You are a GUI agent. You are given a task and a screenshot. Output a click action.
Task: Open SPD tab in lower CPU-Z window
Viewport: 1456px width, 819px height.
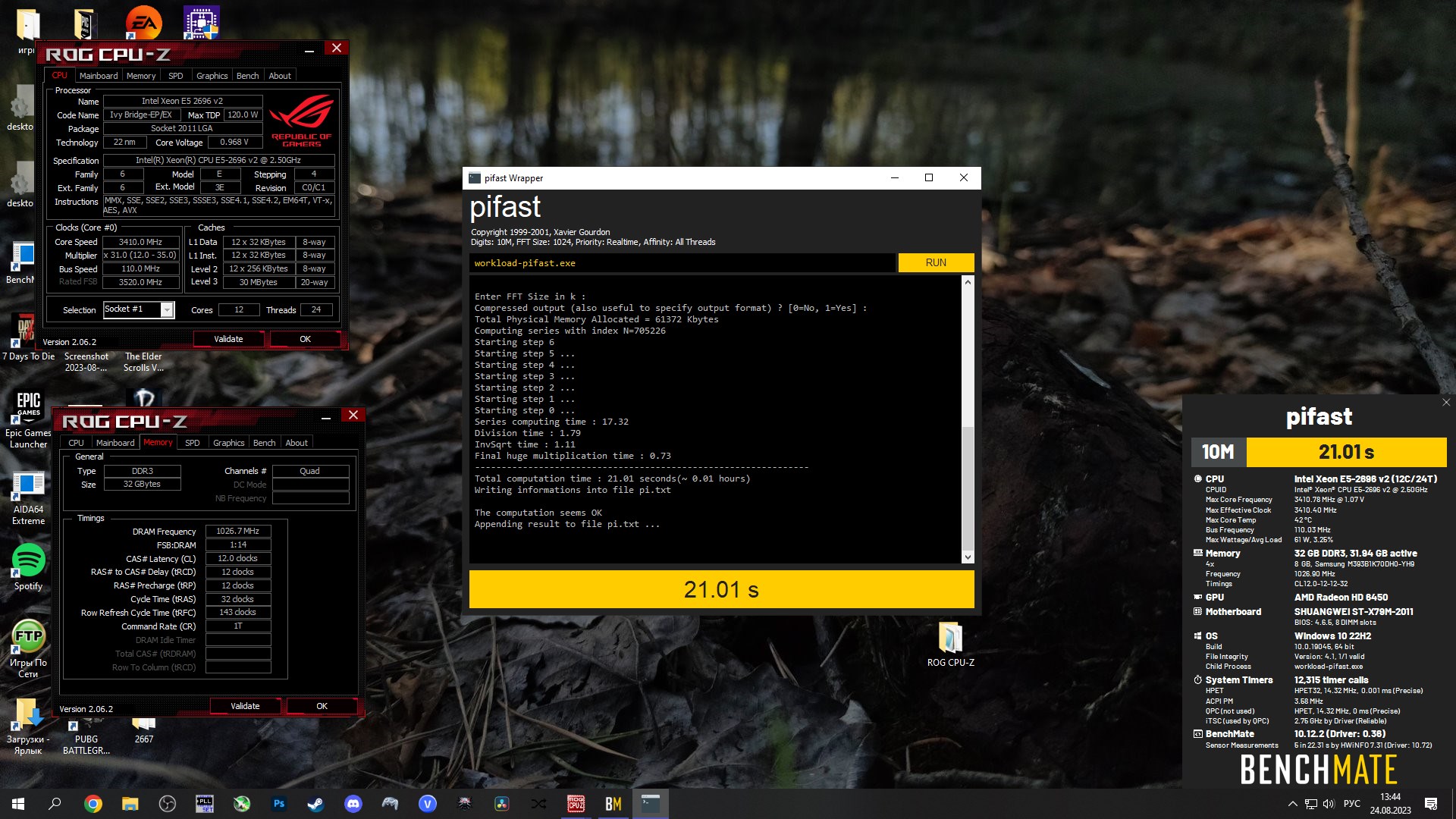(x=193, y=443)
